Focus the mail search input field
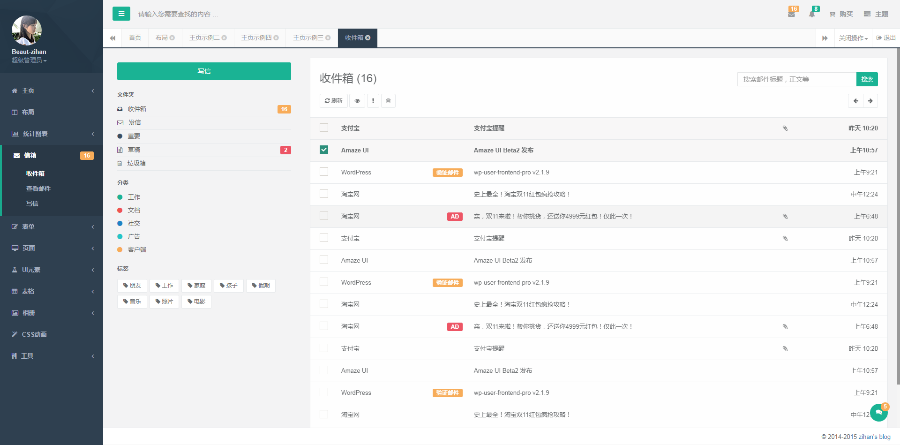Image resolution: width=900 pixels, height=445 pixels. [x=796, y=79]
